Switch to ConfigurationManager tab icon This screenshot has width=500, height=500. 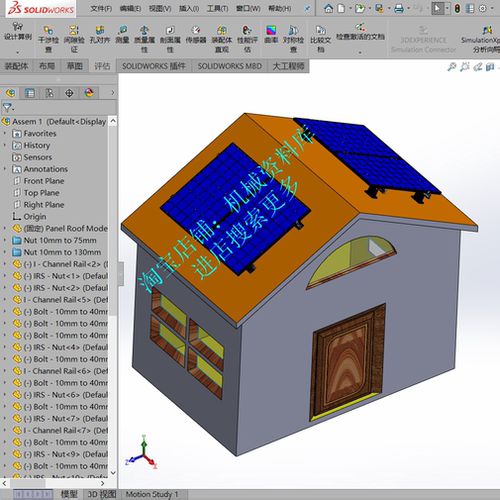tap(49, 93)
